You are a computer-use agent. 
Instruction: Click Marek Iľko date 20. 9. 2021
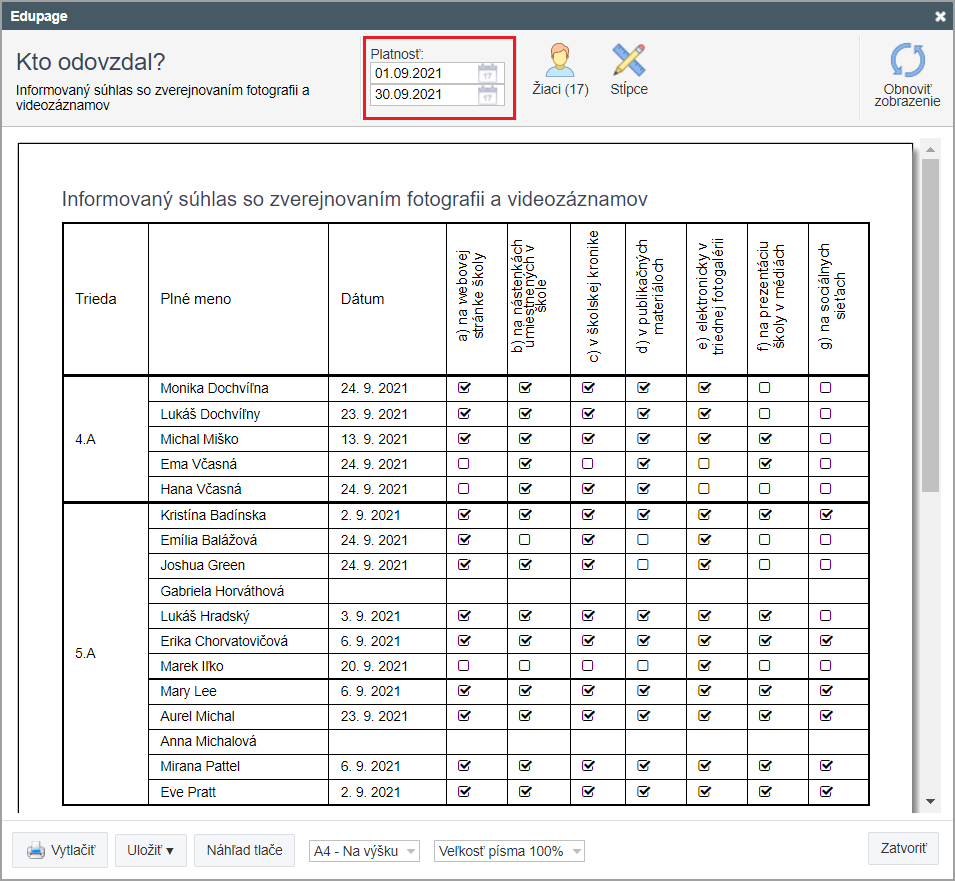click(374, 666)
